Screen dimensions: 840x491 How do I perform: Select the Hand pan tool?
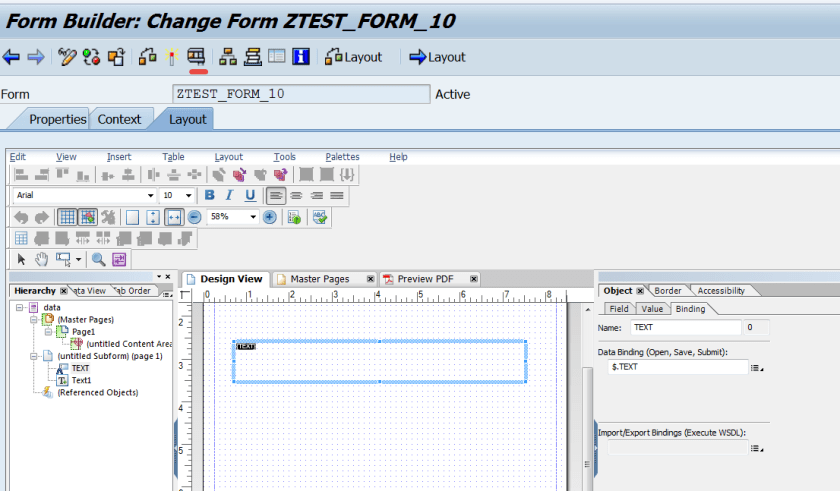(41, 260)
